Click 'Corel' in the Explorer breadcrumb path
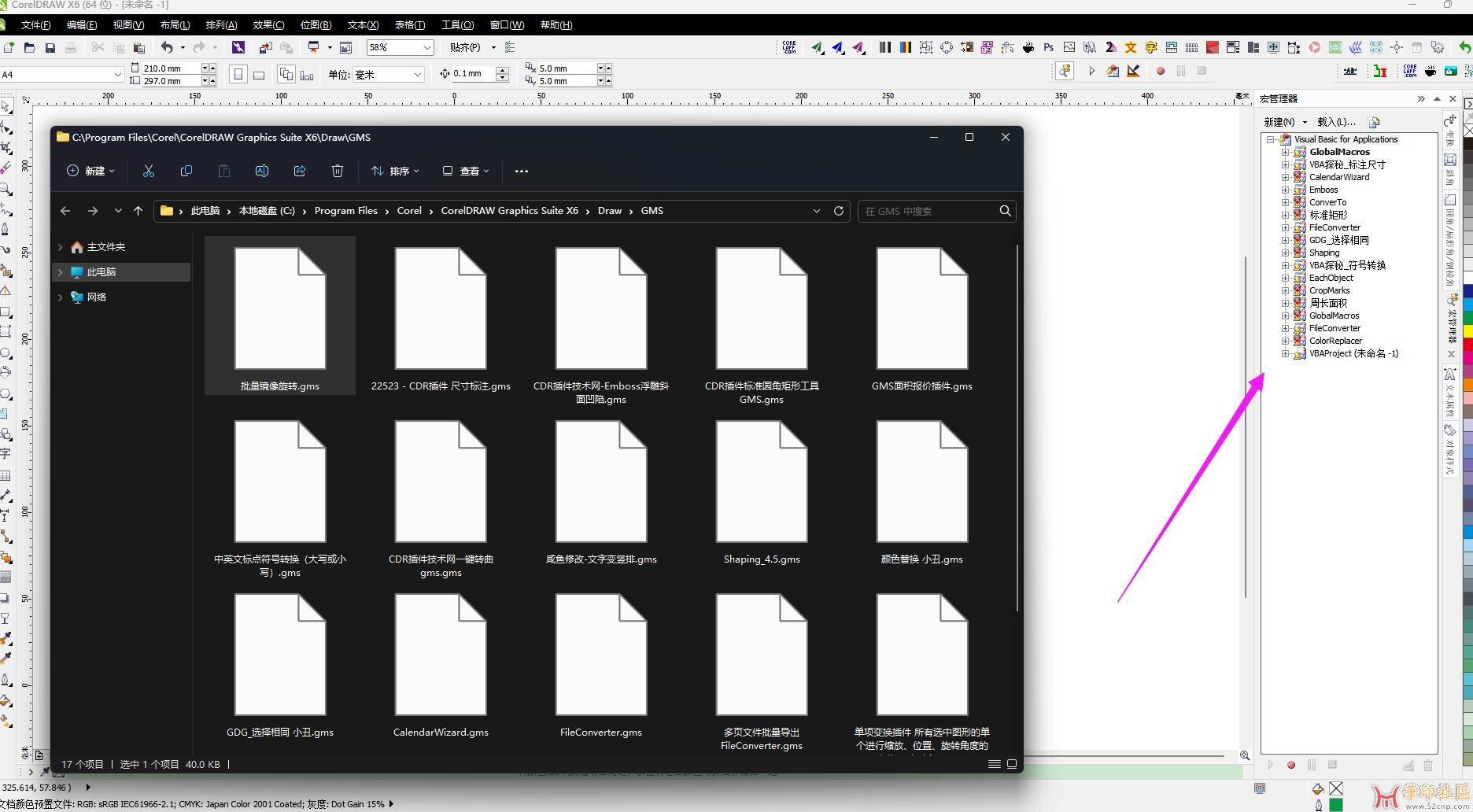This screenshot has height=812, width=1473. [409, 211]
